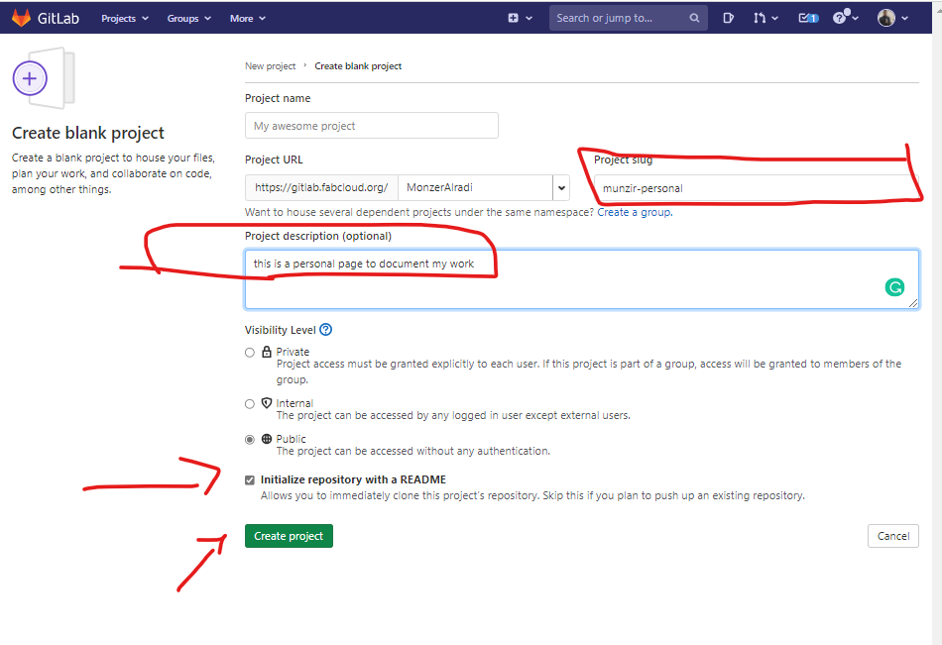This screenshot has width=942, height=645.
Task: Select the Private visibility radio button
Action: (x=250, y=353)
